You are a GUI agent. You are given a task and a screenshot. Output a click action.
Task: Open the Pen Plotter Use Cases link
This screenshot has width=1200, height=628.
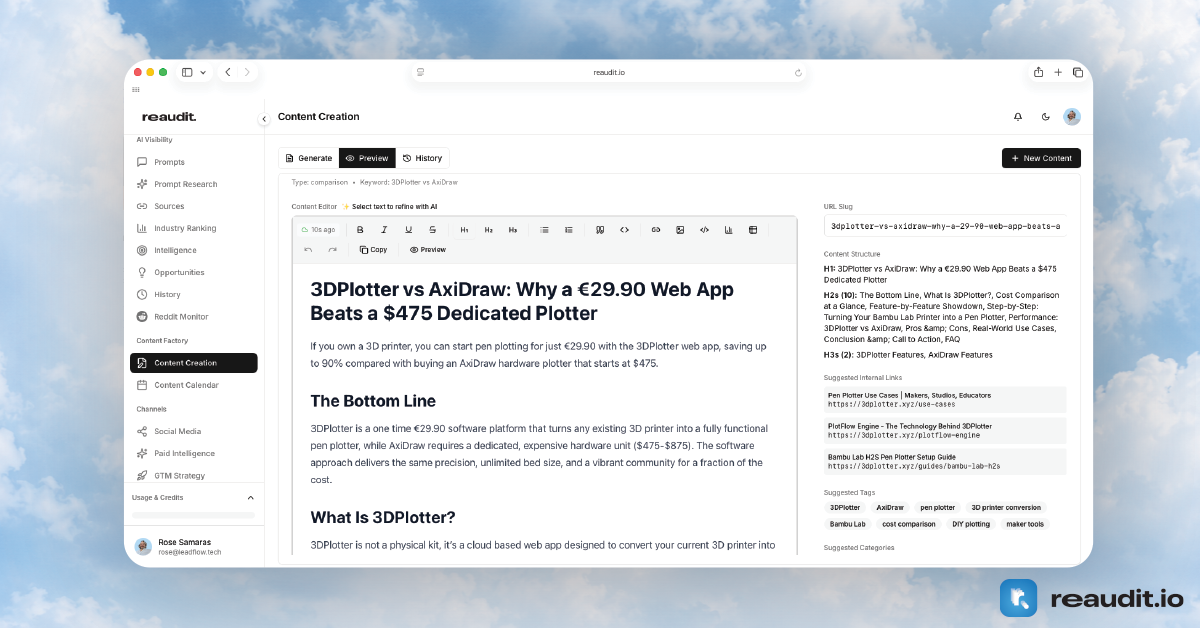[945, 400]
